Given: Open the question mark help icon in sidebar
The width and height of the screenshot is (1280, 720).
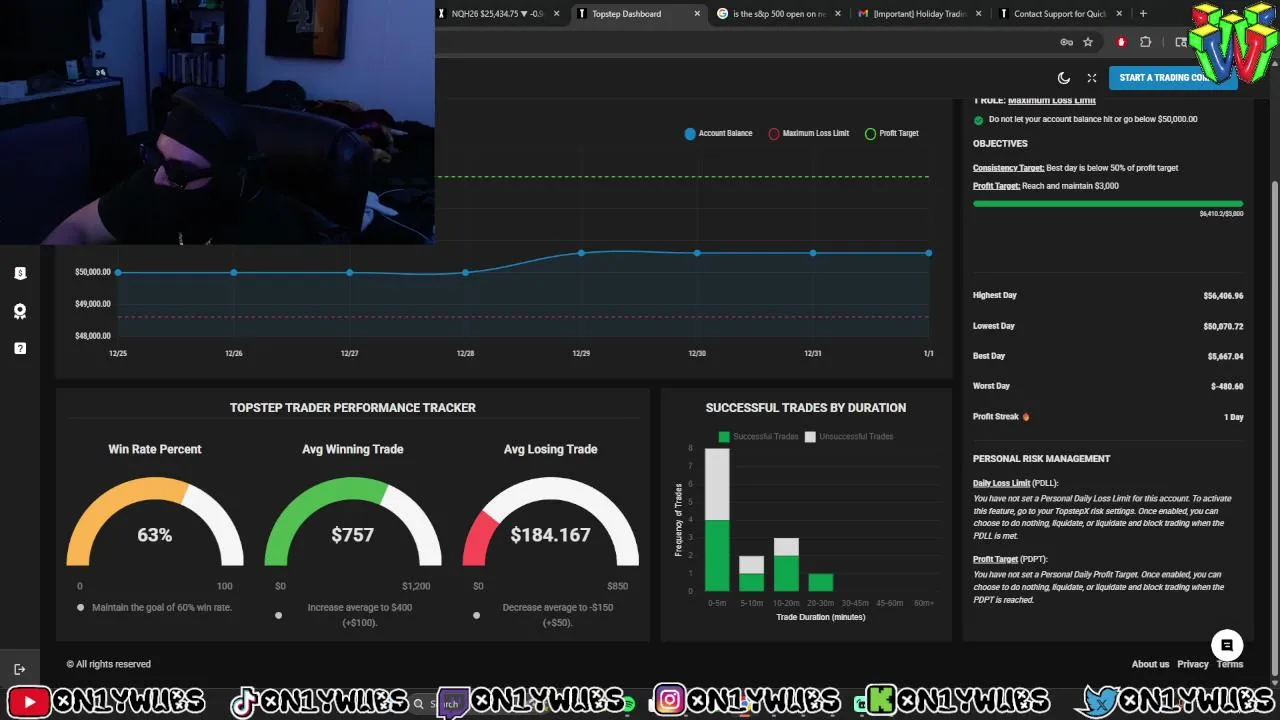Looking at the screenshot, I should pos(20,348).
